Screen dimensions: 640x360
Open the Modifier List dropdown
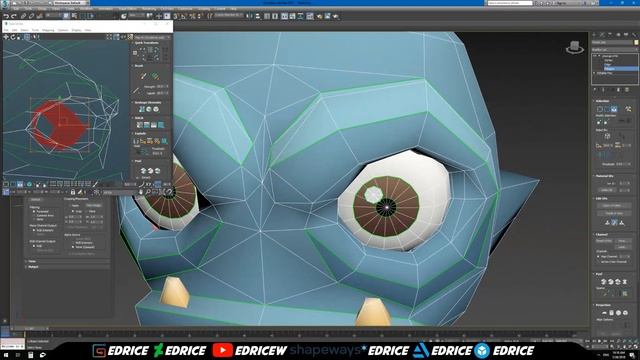pyautogui.click(x=615, y=49)
